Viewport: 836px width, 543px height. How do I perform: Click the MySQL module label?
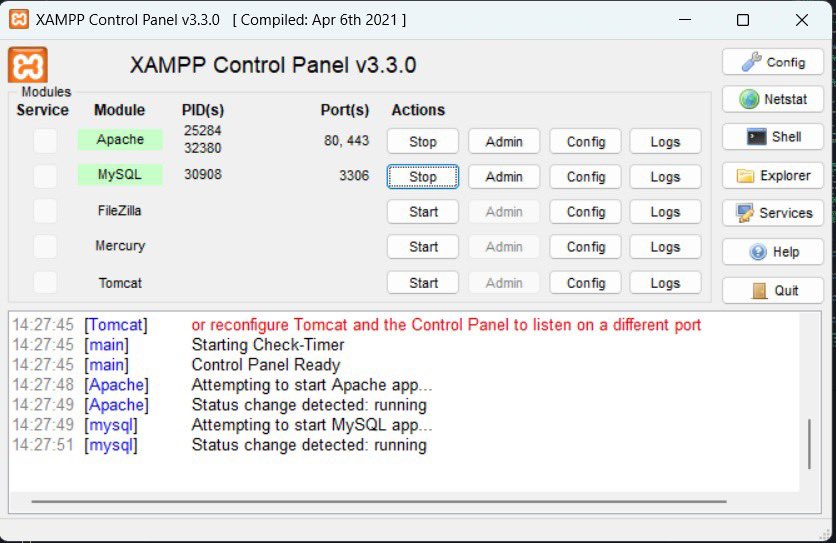(120, 174)
